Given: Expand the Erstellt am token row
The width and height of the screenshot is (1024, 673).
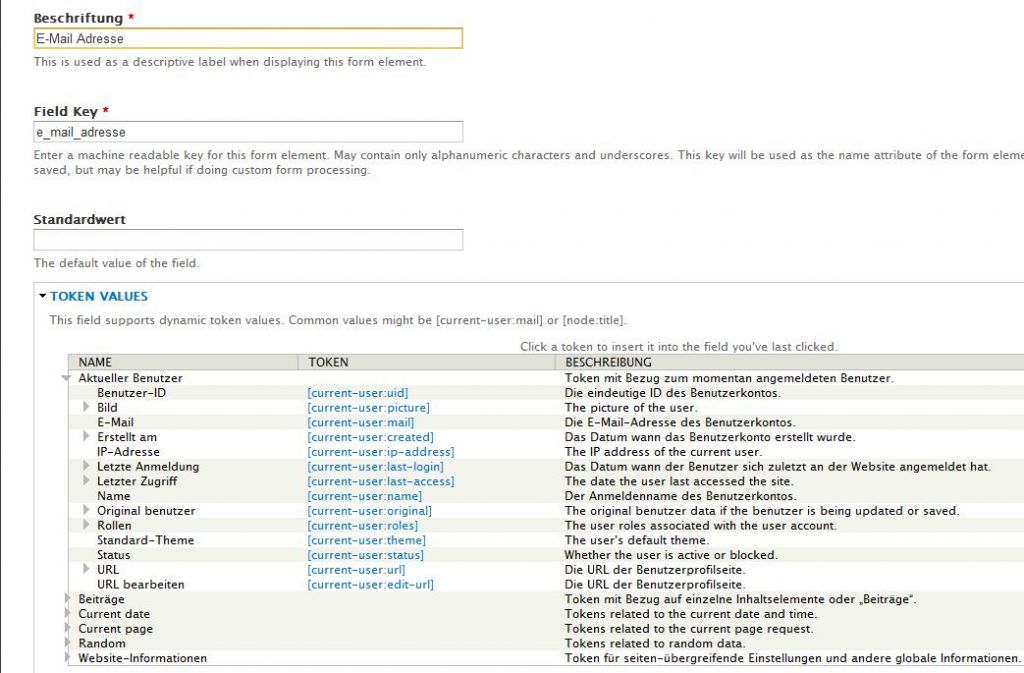Looking at the screenshot, I should (87, 437).
